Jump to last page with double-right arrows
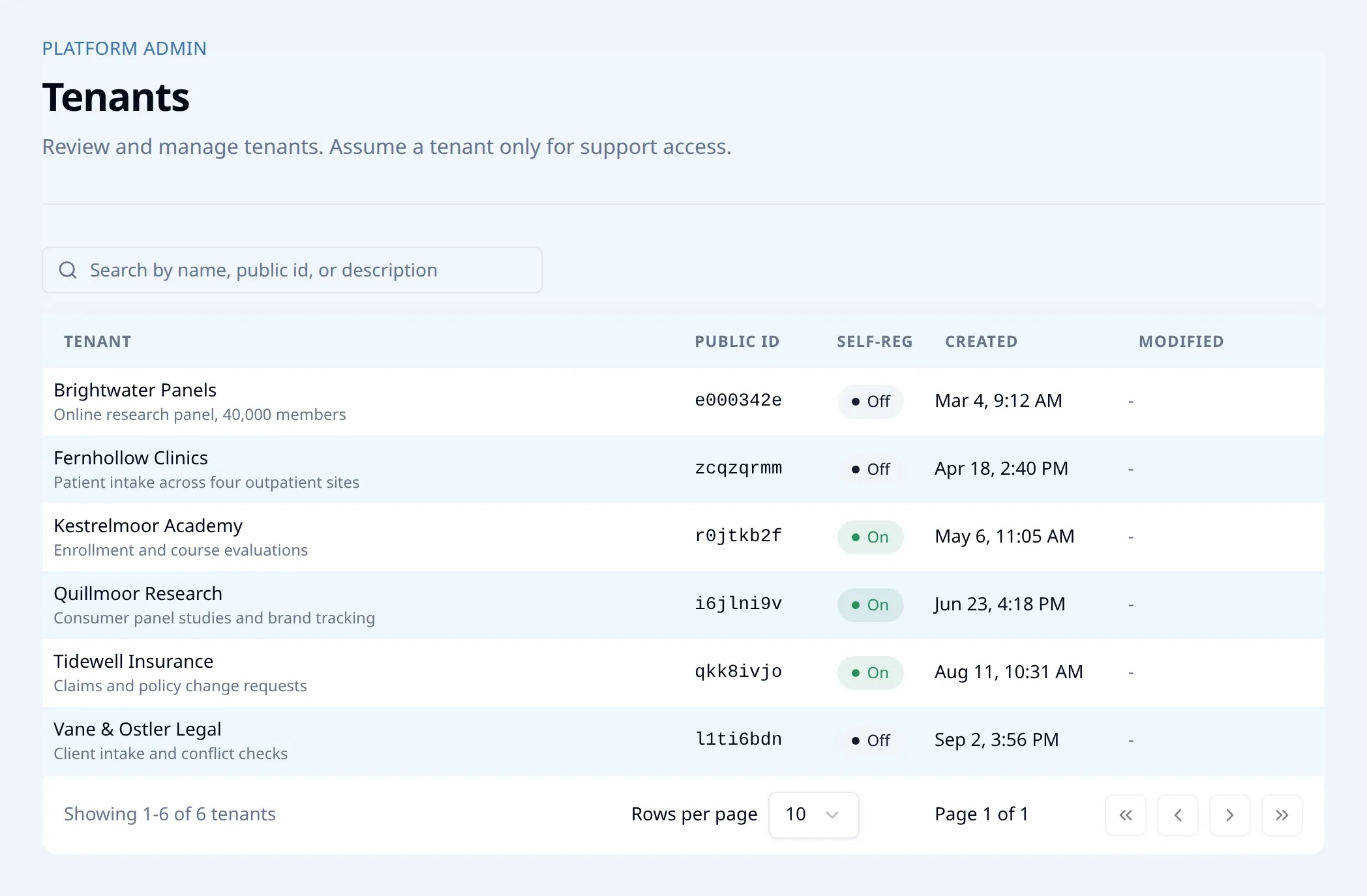This screenshot has width=1367, height=896. click(1282, 815)
